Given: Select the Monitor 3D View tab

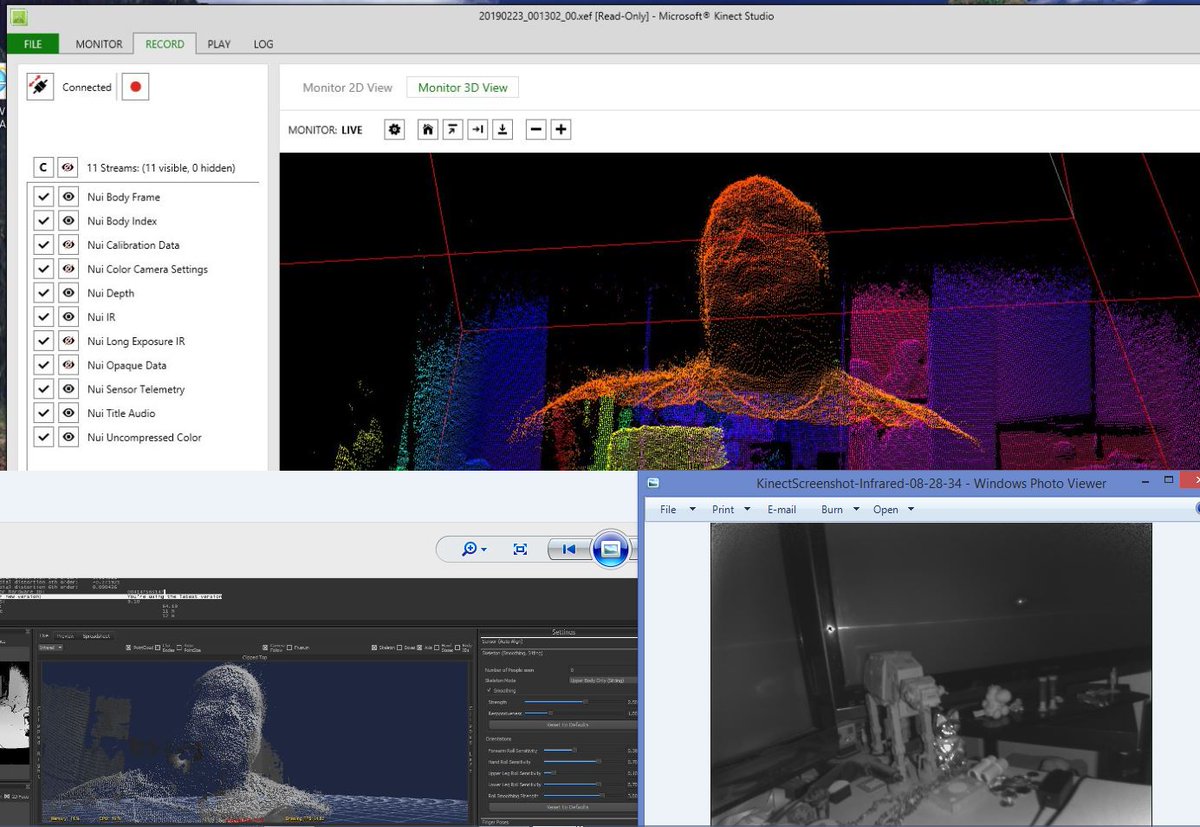Looking at the screenshot, I should [x=463, y=87].
